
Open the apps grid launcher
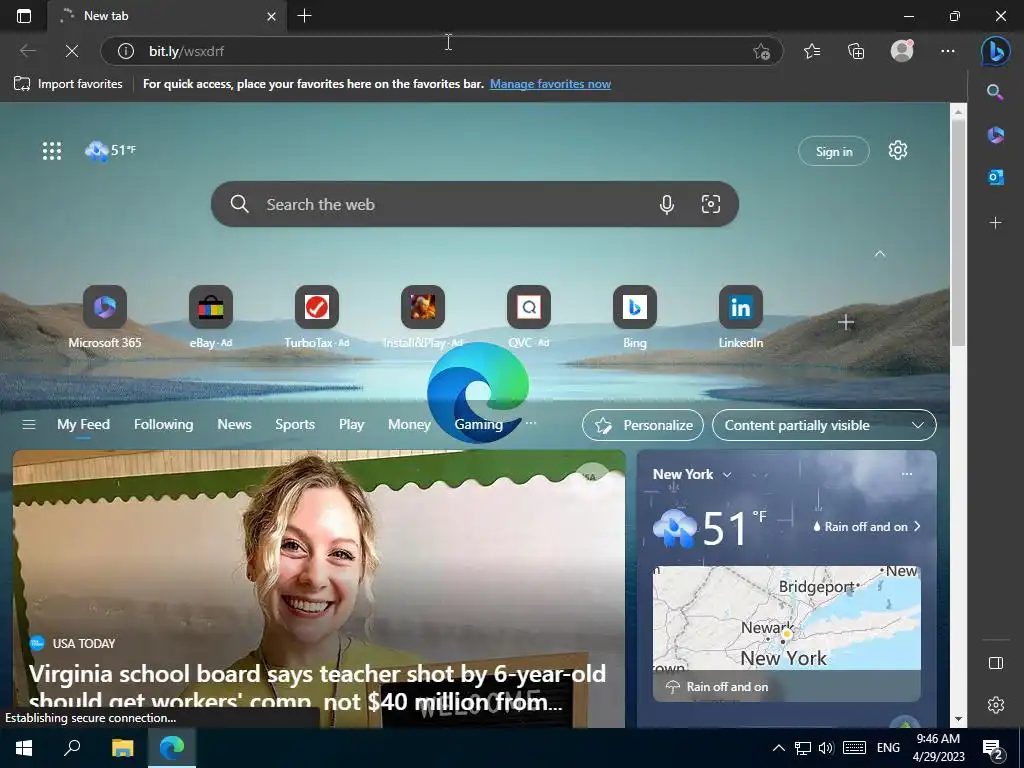pyautogui.click(x=52, y=151)
